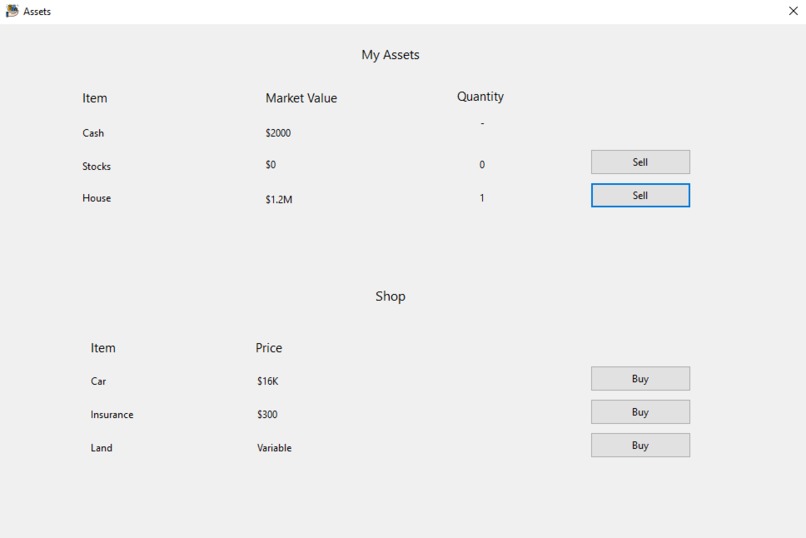Click the 'Assets' window title text
806x538 pixels.
pyautogui.click(x=37, y=11)
